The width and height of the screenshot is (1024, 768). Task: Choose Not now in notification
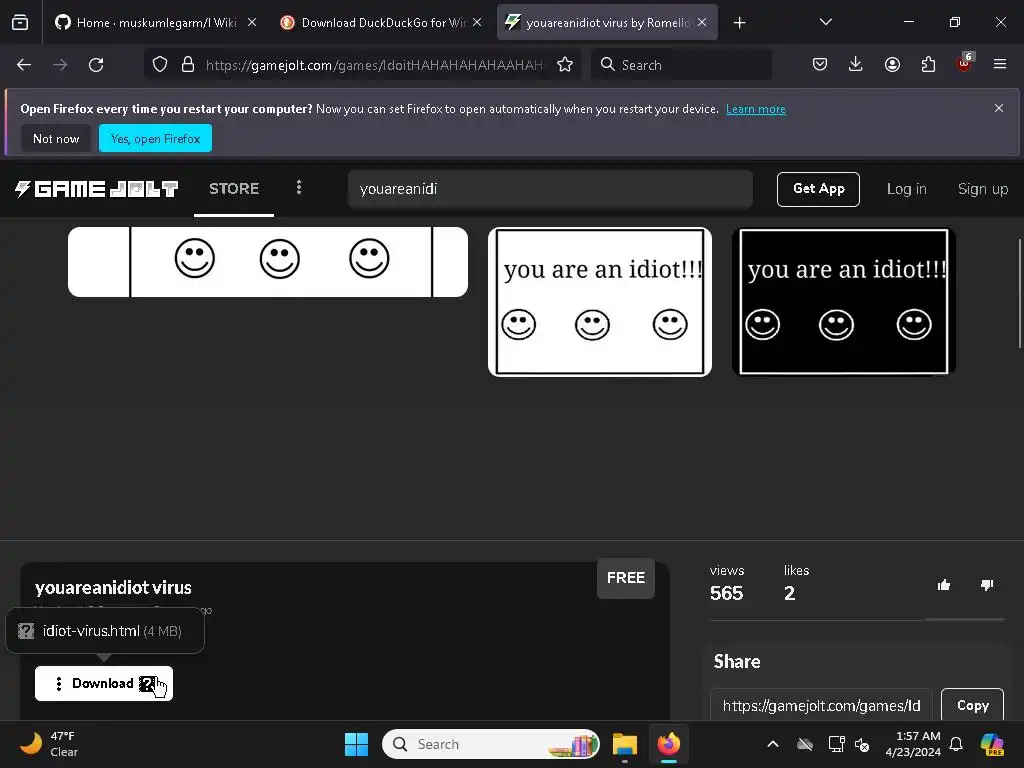56,138
